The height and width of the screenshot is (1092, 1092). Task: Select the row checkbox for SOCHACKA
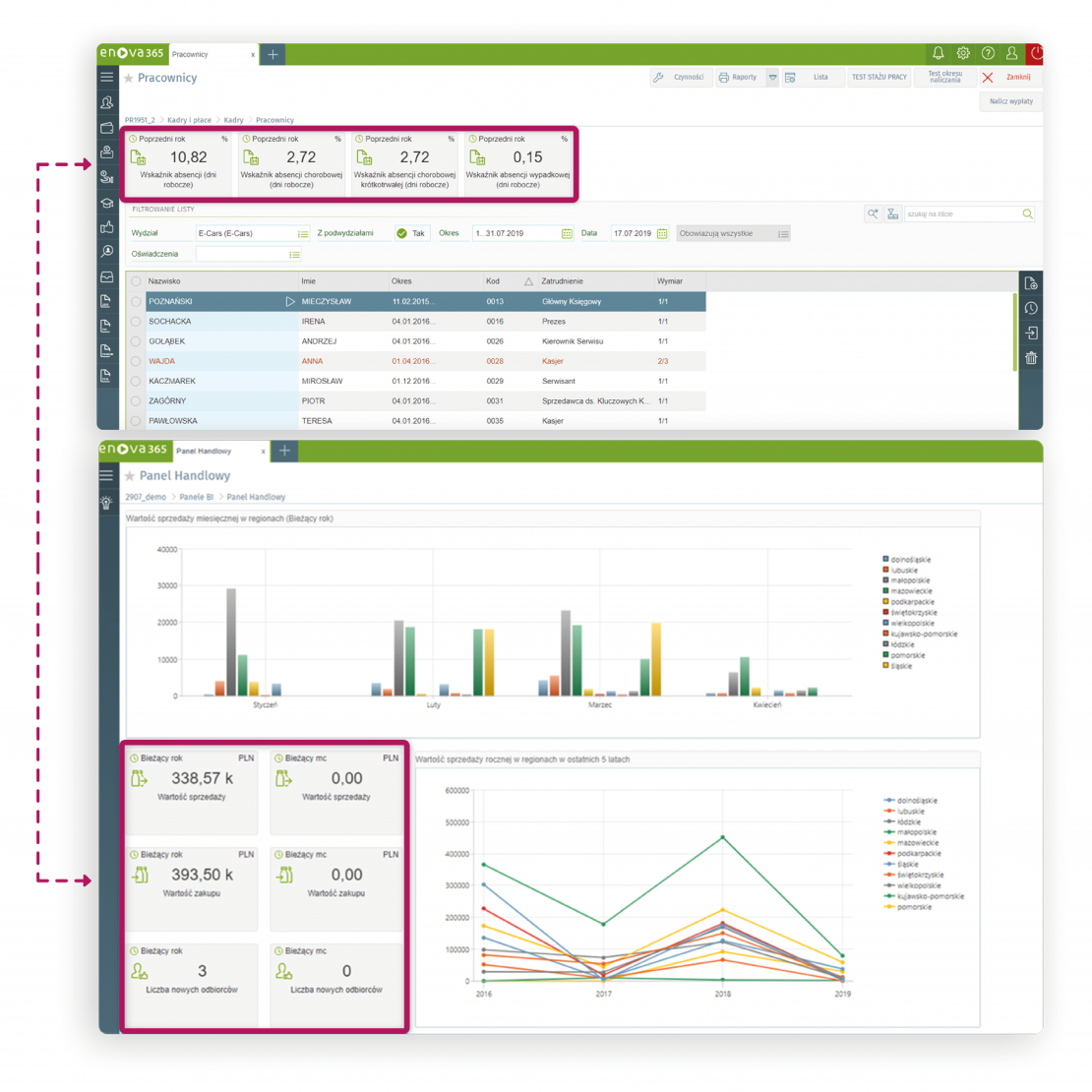click(x=136, y=322)
